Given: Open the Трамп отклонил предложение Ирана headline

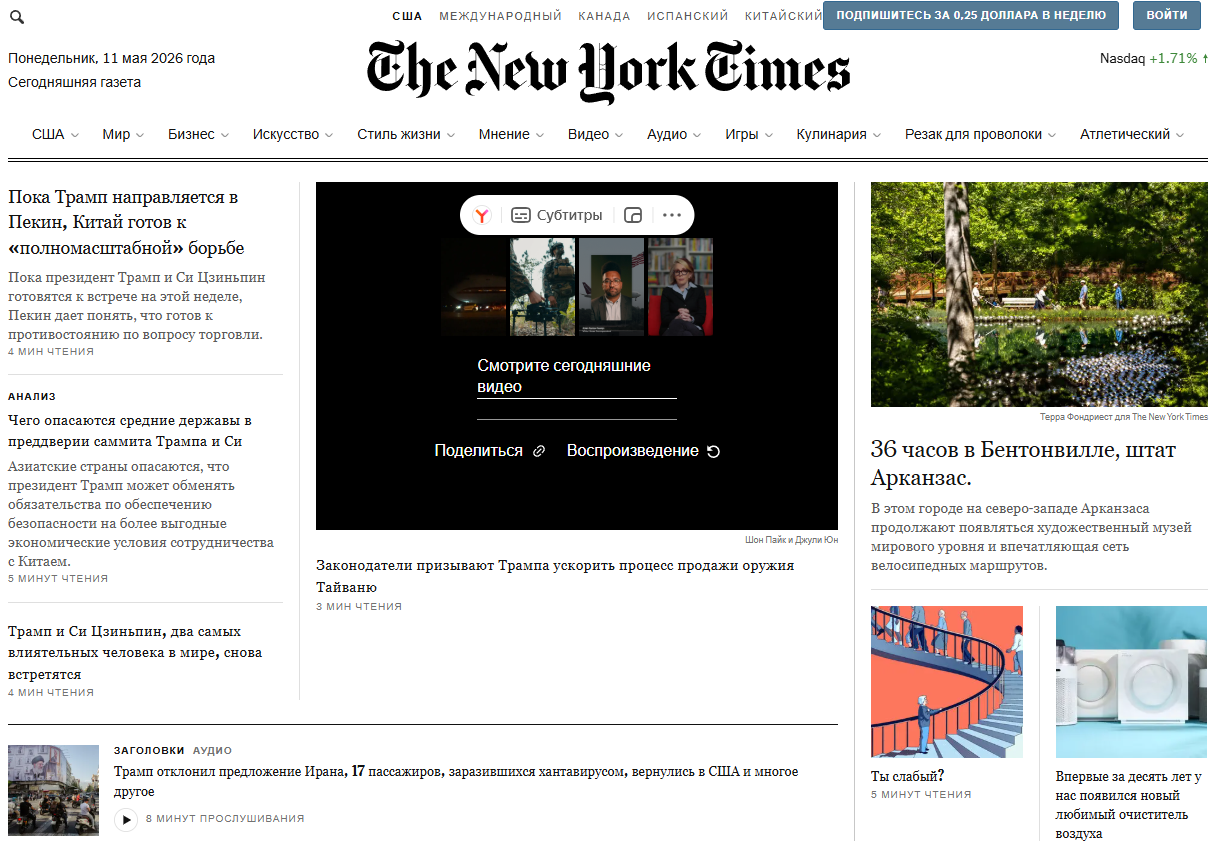Looking at the screenshot, I should pos(456,782).
